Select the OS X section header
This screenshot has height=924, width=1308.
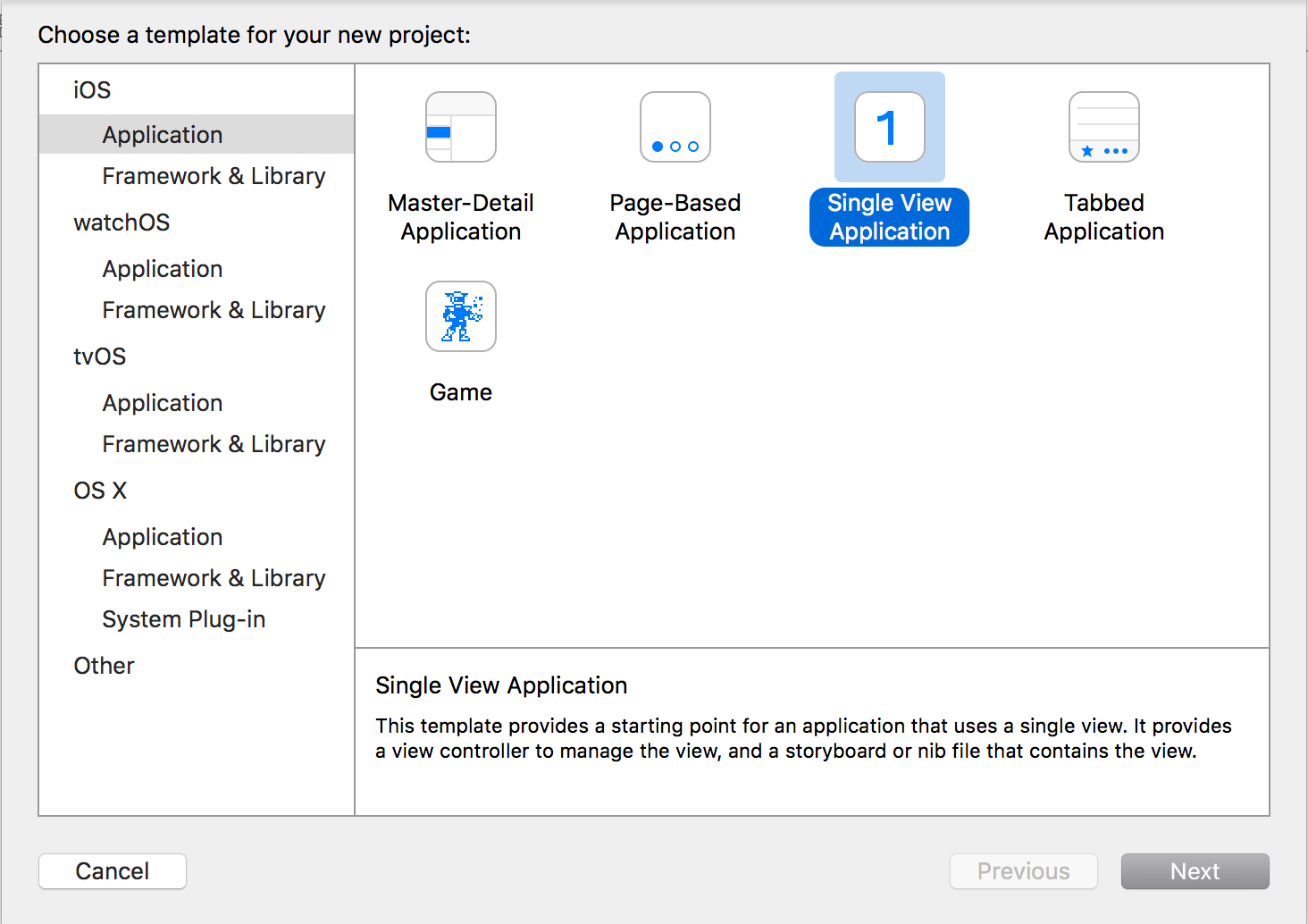tap(100, 491)
